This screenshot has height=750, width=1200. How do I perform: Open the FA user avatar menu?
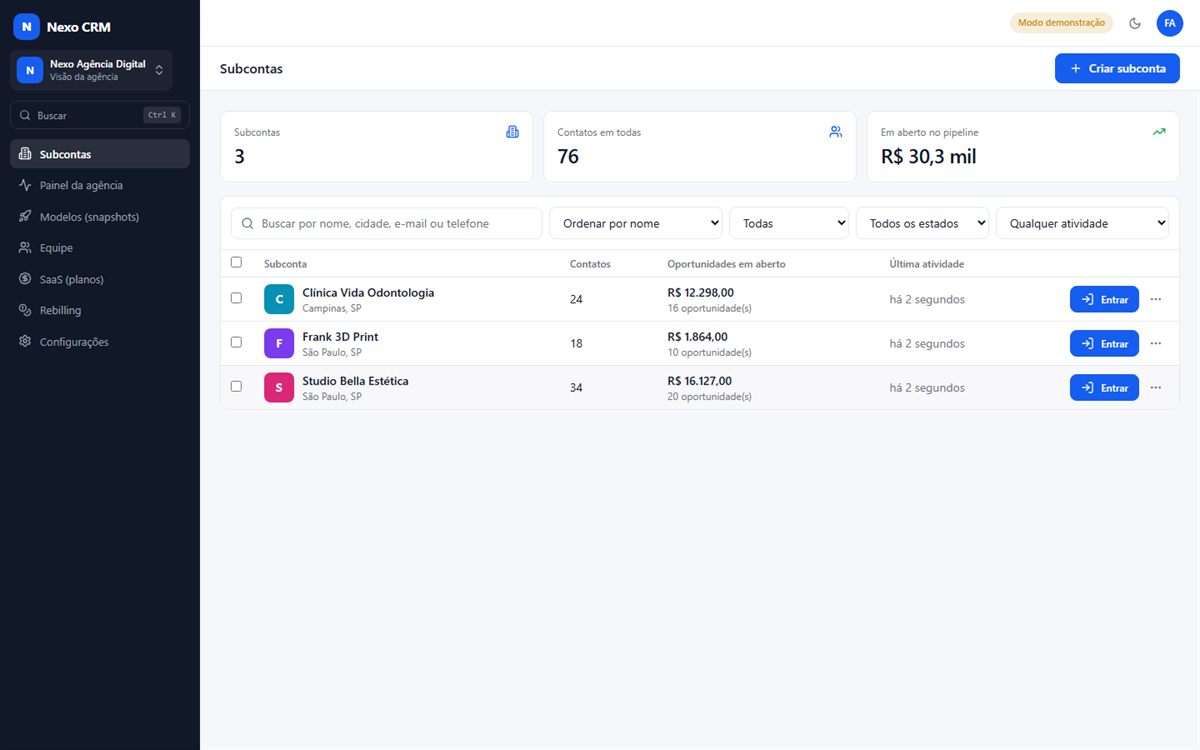(x=1170, y=23)
